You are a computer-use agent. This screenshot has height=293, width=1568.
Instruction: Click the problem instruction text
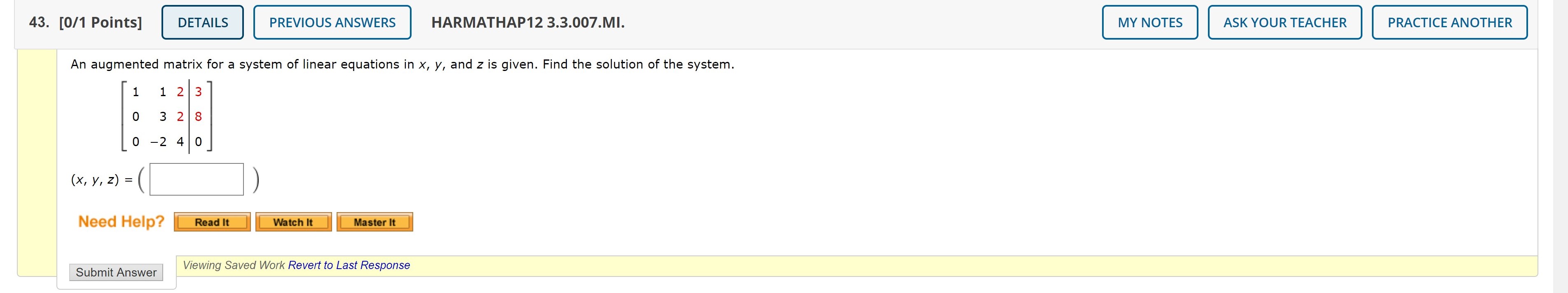(x=402, y=64)
